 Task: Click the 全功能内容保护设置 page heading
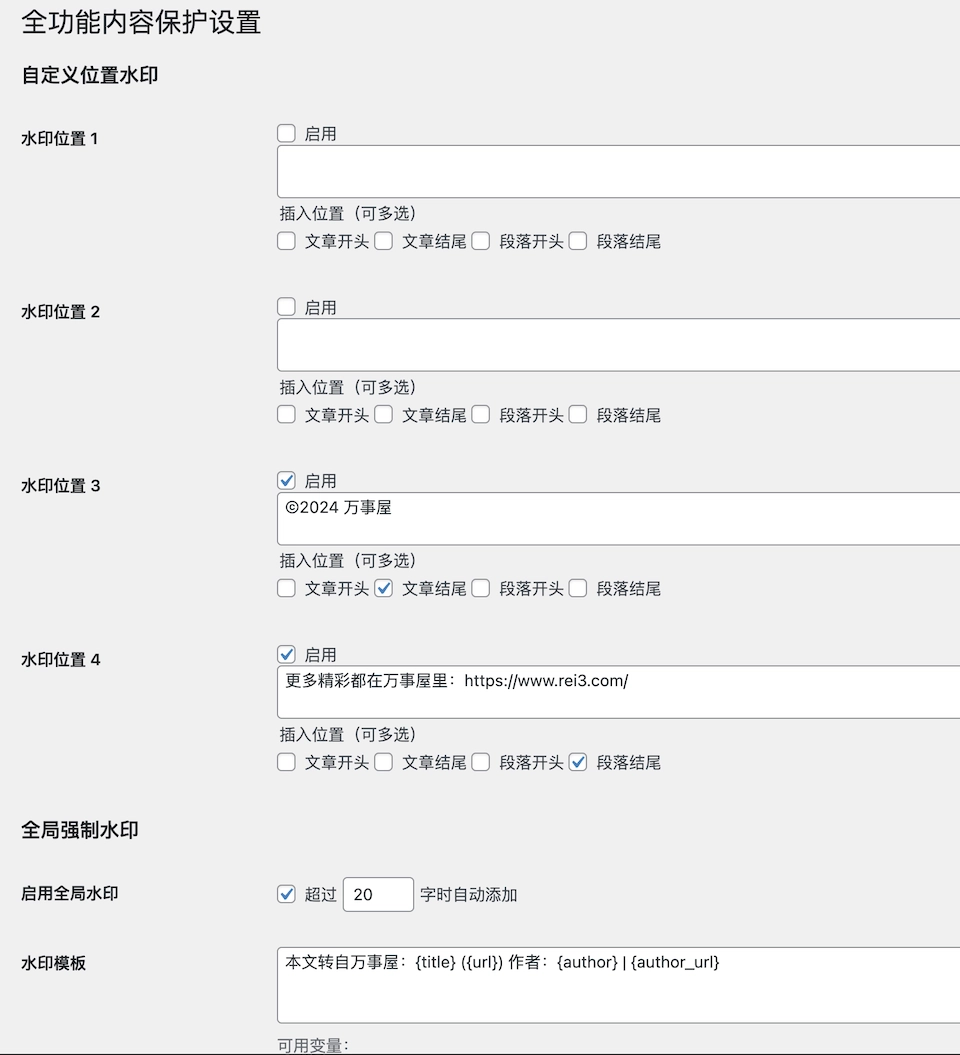click(x=141, y=22)
